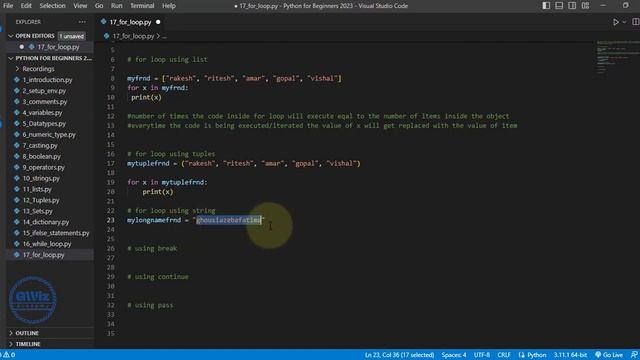Screen dimensions: 640x360
Task: Open 7_casting.py file
Action: pyautogui.click(x=40, y=145)
